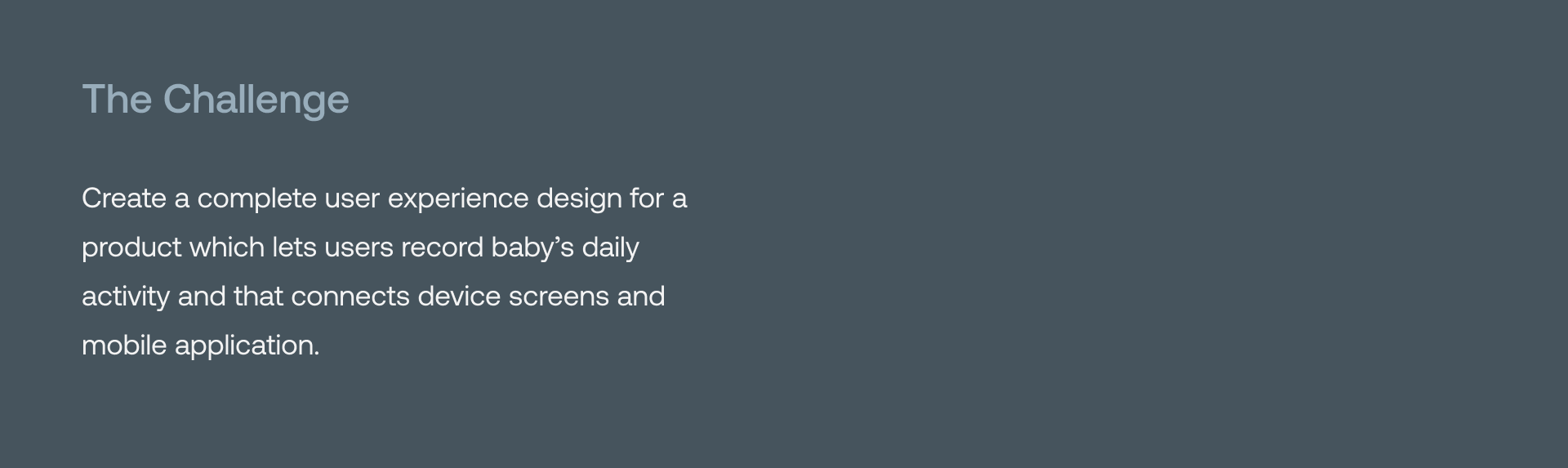The image size is (1568, 468).
Task: Click the word "daily" ending the second line
Action: (610, 247)
